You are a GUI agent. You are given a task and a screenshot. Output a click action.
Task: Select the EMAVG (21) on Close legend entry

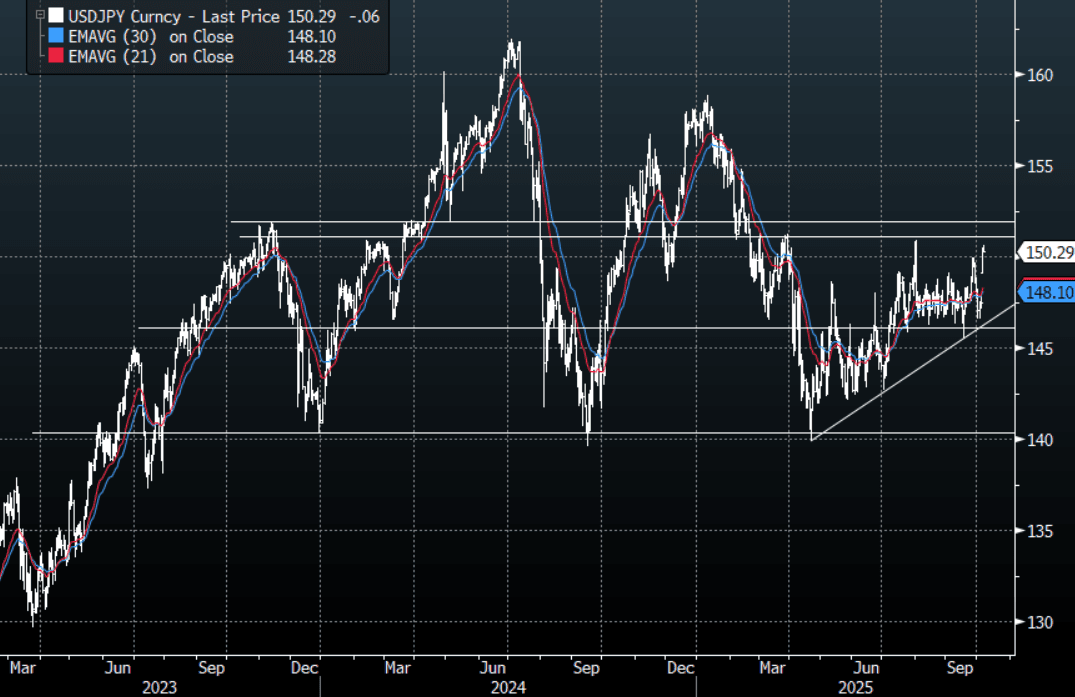(x=150, y=57)
